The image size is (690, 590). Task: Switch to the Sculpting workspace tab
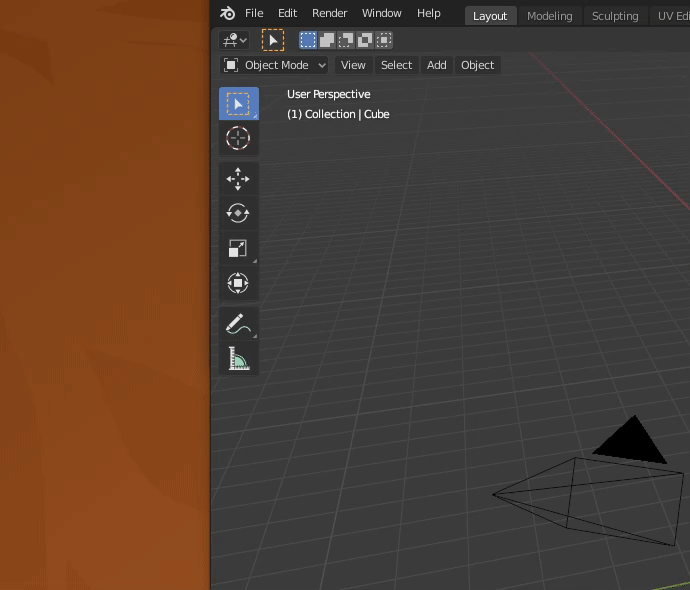tap(615, 16)
